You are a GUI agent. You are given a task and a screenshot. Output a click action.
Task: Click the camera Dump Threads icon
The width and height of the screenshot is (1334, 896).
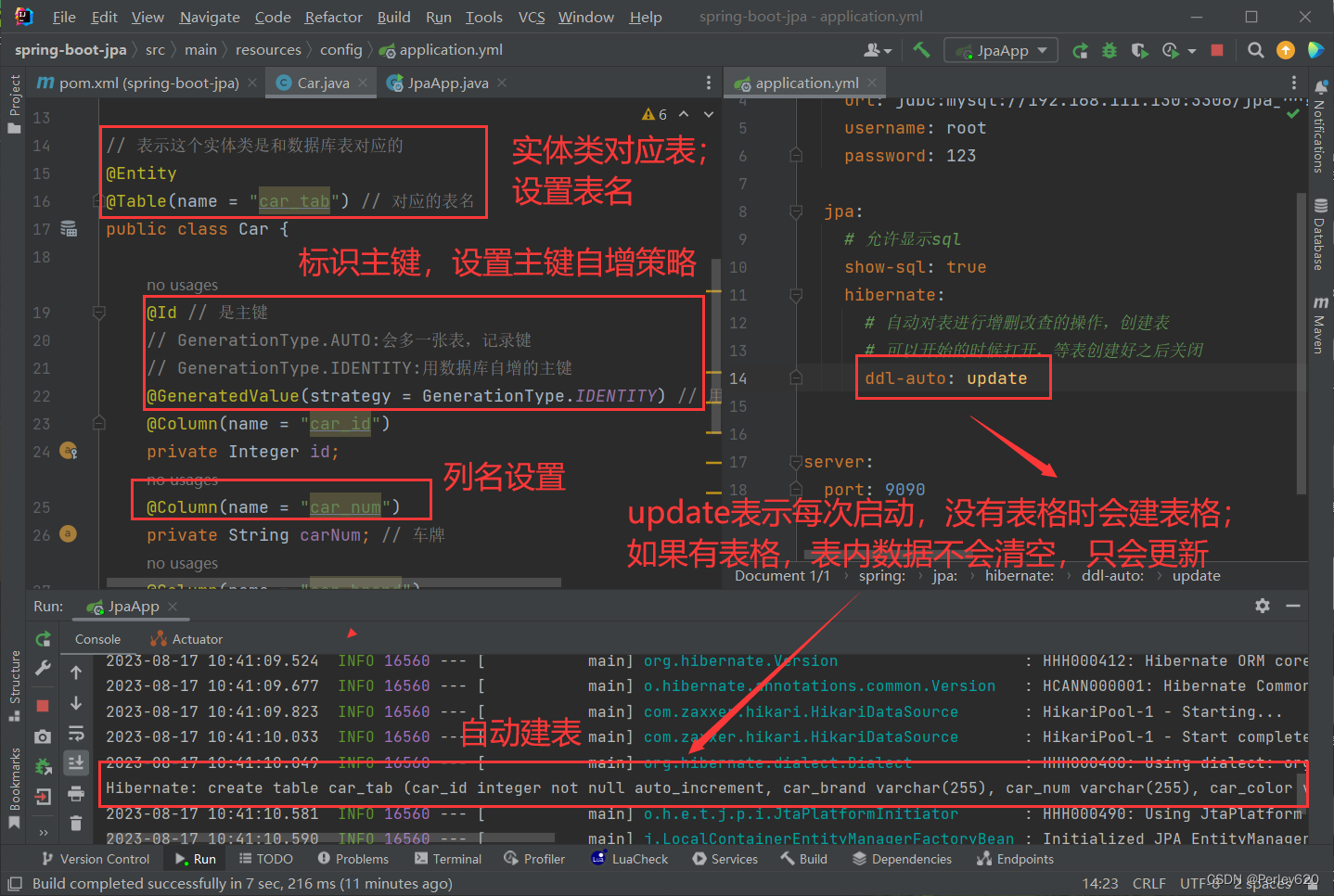click(x=43, y=736)
